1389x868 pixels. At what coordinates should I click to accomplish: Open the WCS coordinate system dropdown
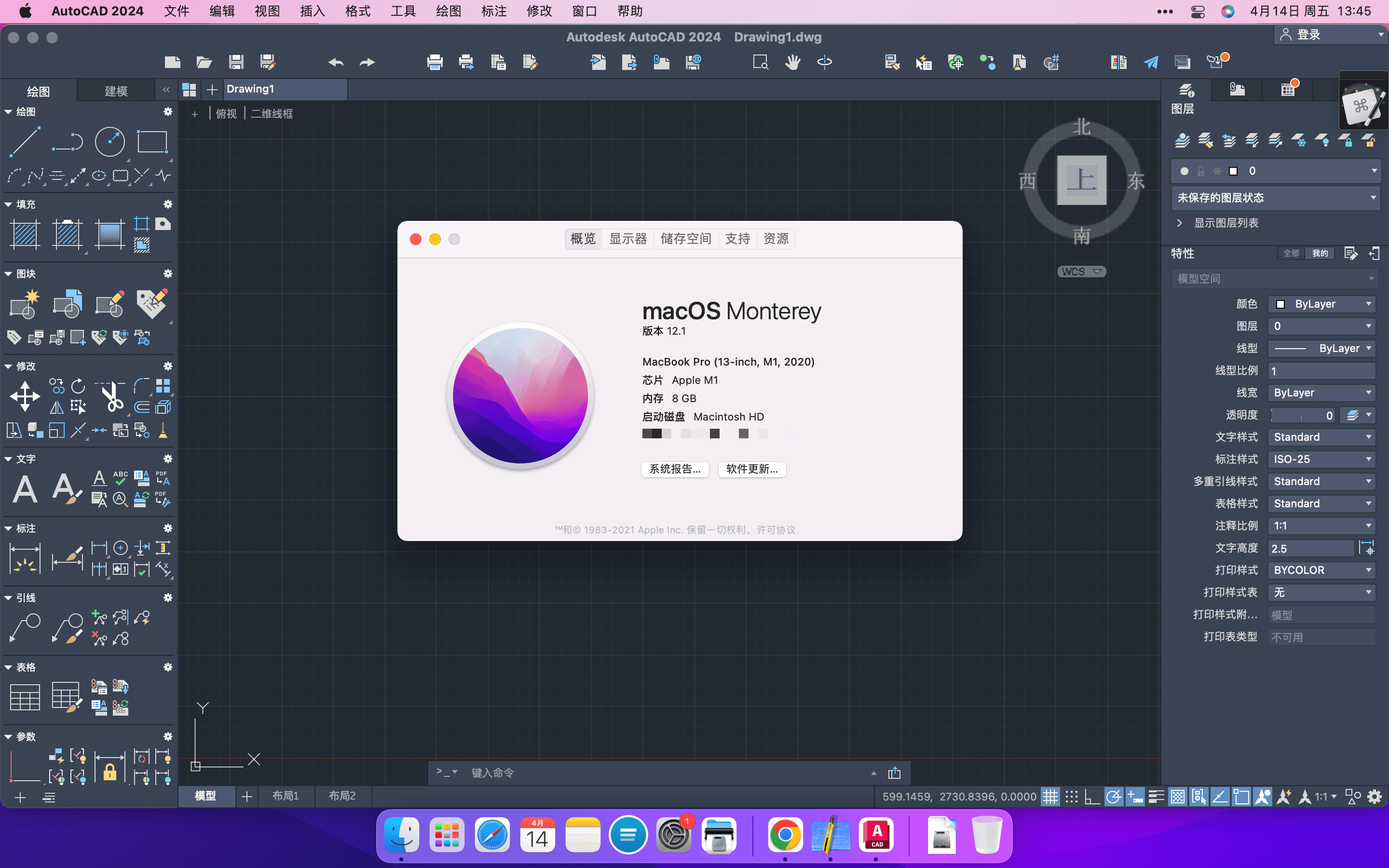point(1081,271)
